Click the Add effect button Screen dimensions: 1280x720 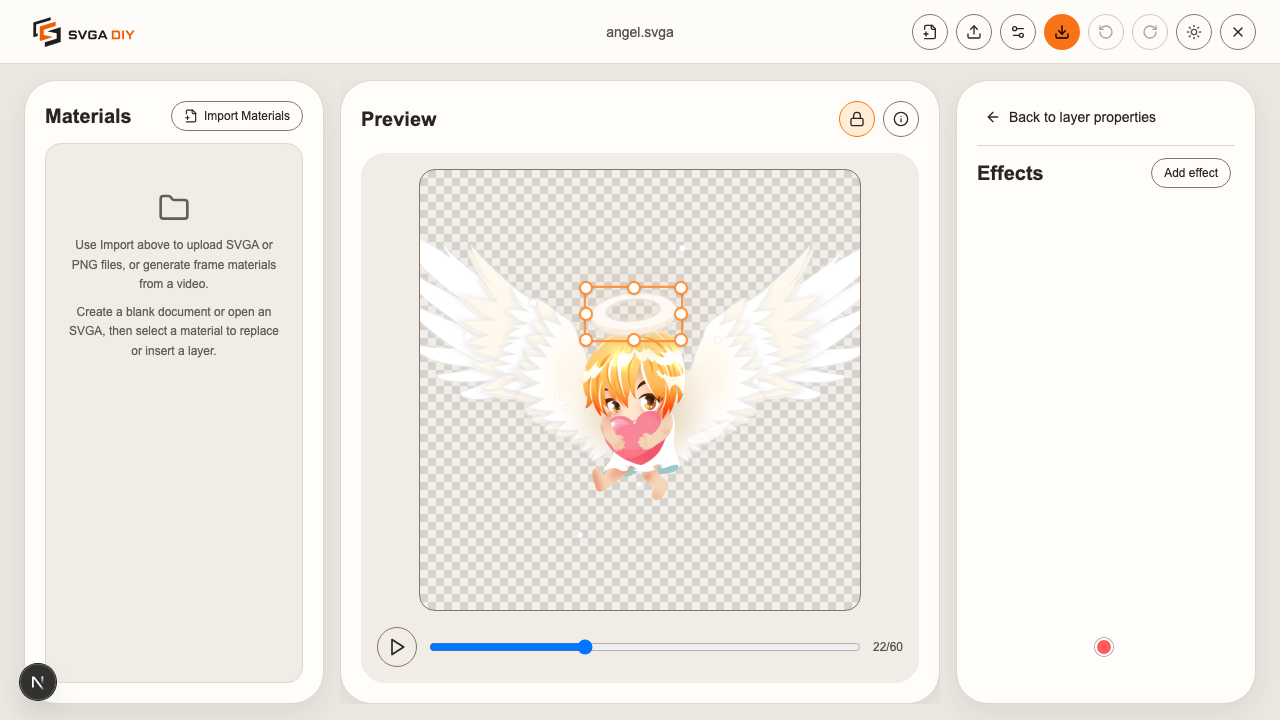click(x=1191, y=173)
